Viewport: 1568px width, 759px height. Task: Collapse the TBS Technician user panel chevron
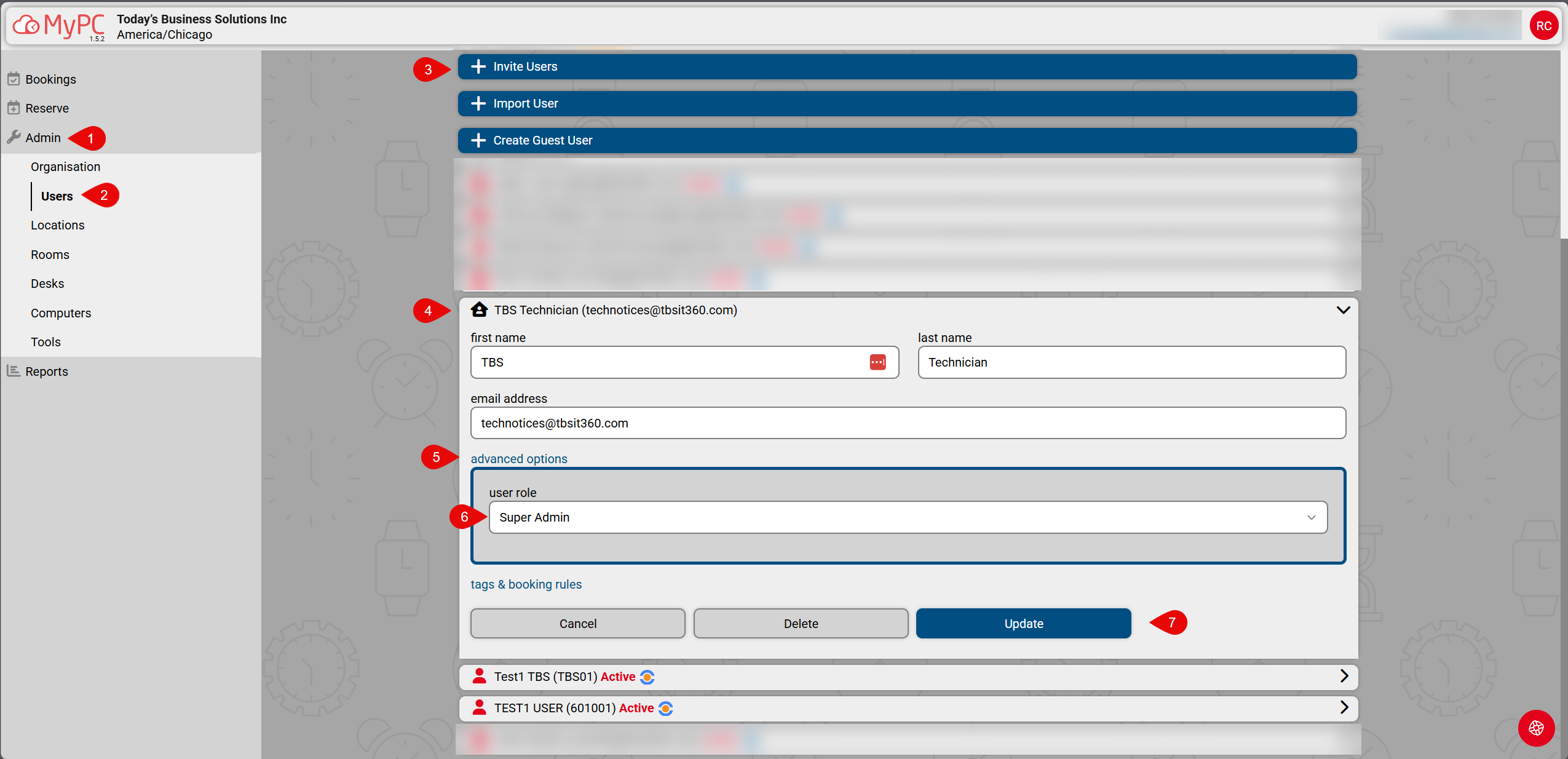(x=1344, y=310)
